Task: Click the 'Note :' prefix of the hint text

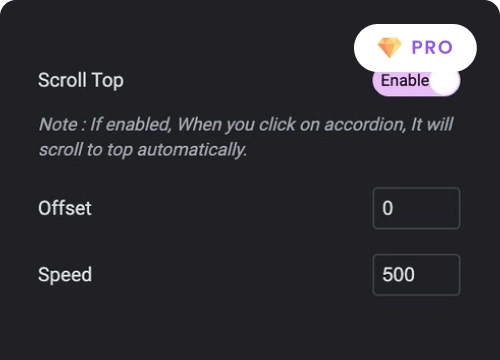Action: [x=62, y=124]
